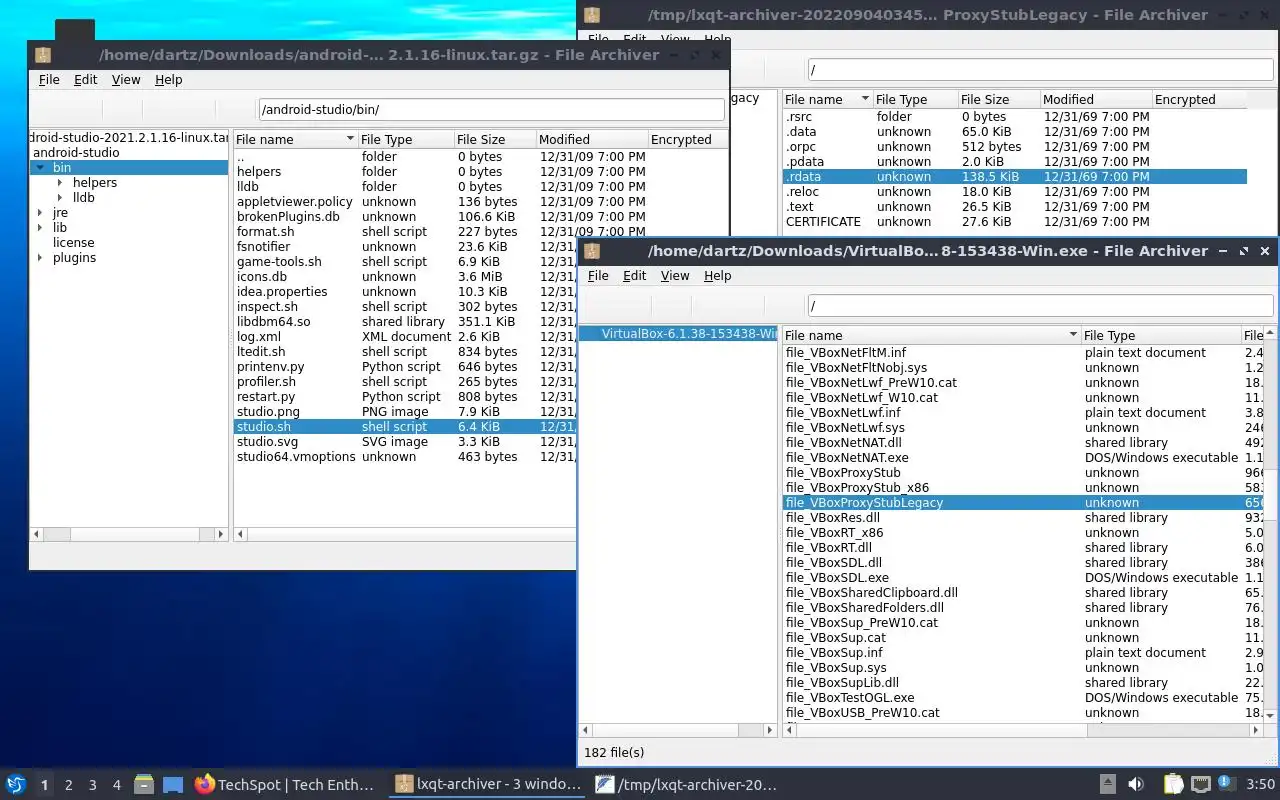Click the path field in the VirtualBox window
1280x800 pixels.
pyautogui.click(x=1040, y=305)
